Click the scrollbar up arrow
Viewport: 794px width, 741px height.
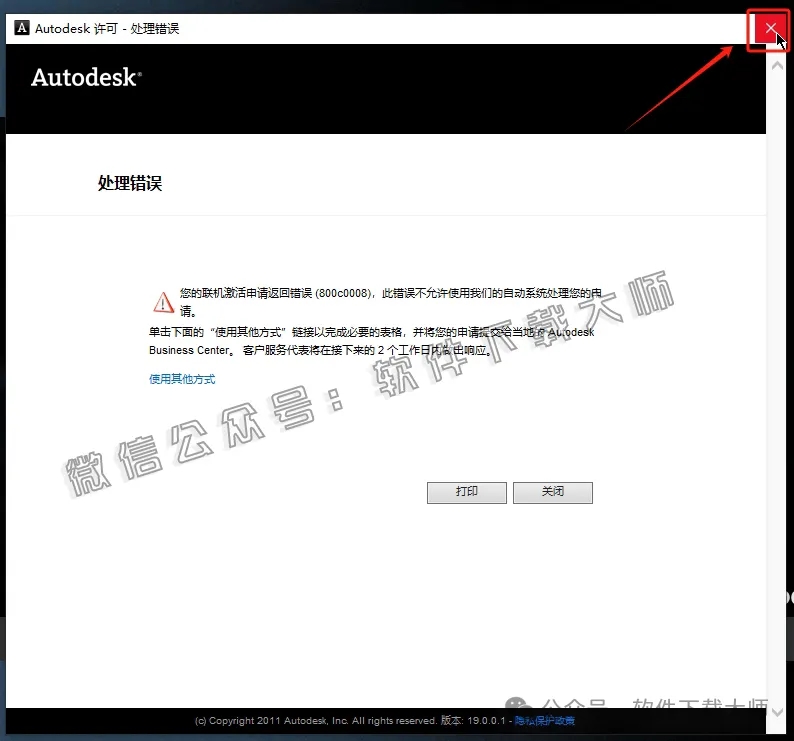[777, 66]
